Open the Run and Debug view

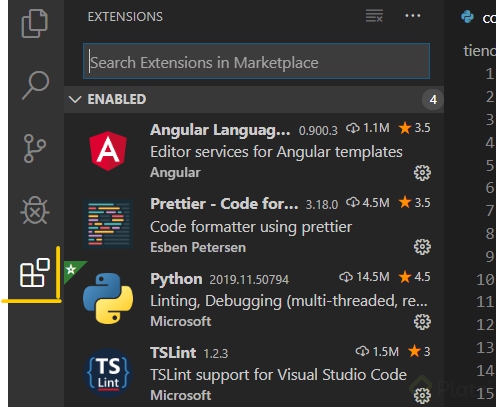pos(35,211)
